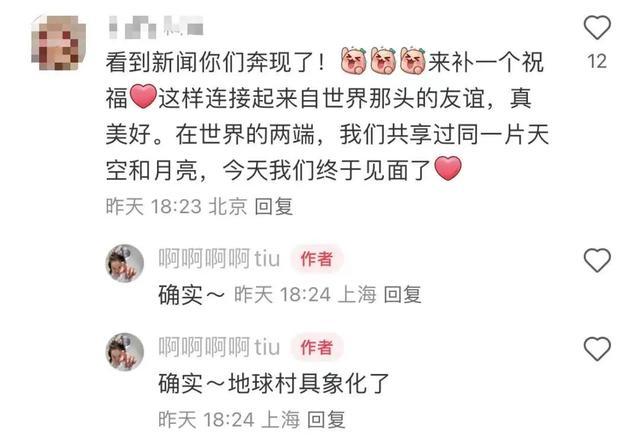Select the comment text 确实～地球村具象化了
This screenshot has height=445, width=640.
click(x=273, y=383)
